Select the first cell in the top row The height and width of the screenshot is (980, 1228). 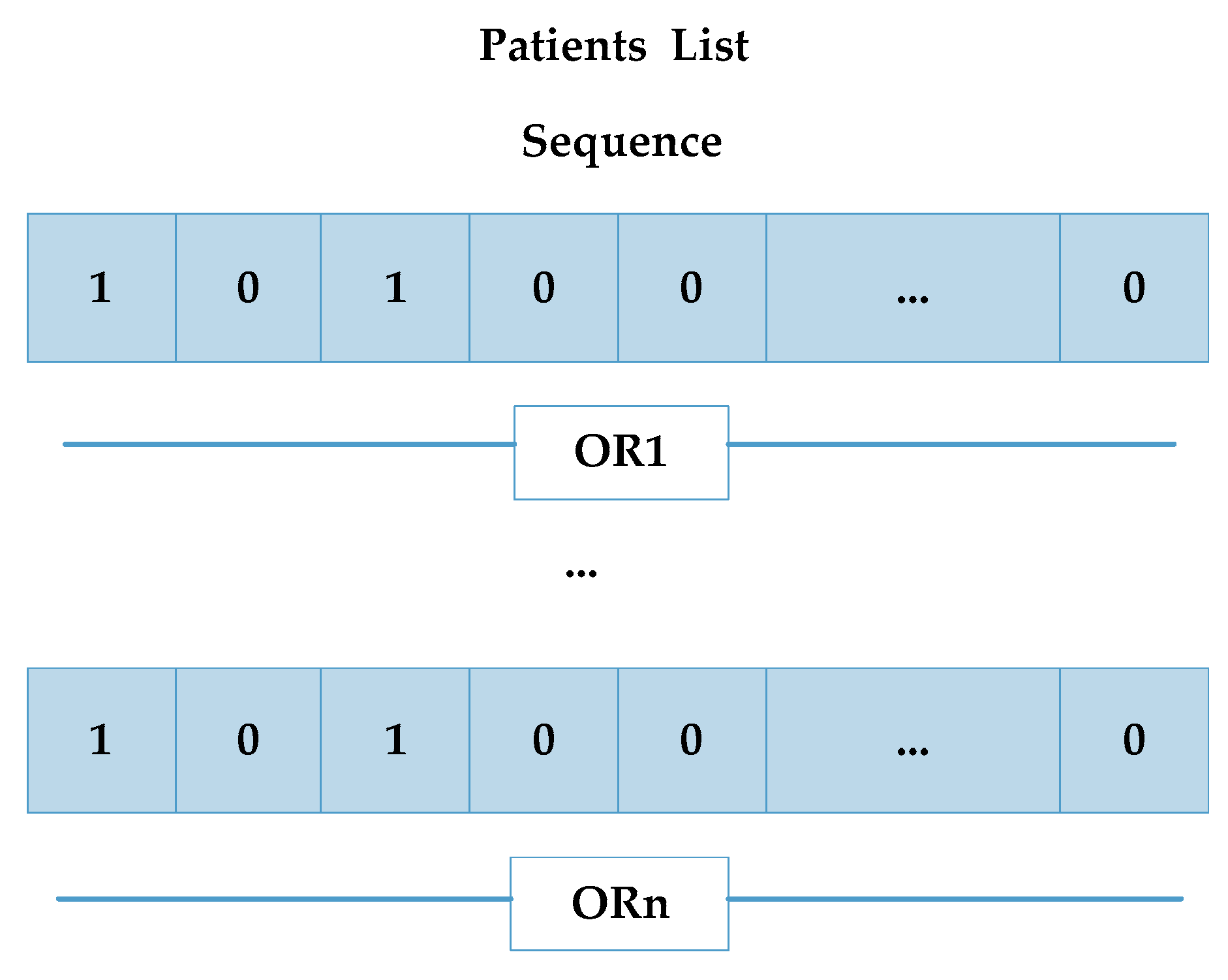[x=101, y=288]
